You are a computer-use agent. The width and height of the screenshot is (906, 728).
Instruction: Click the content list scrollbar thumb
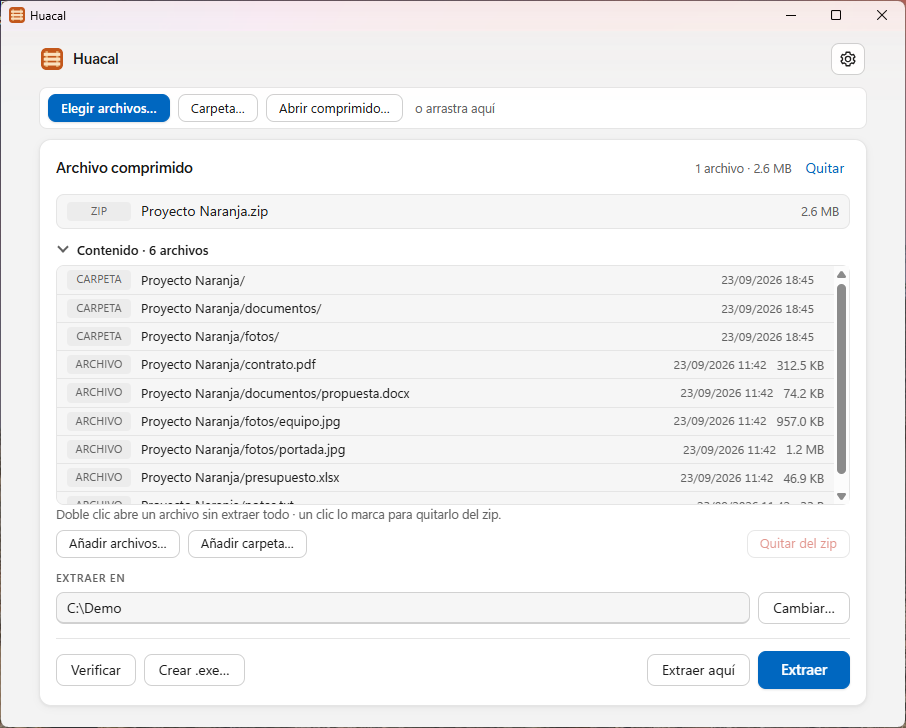[841, 379]
